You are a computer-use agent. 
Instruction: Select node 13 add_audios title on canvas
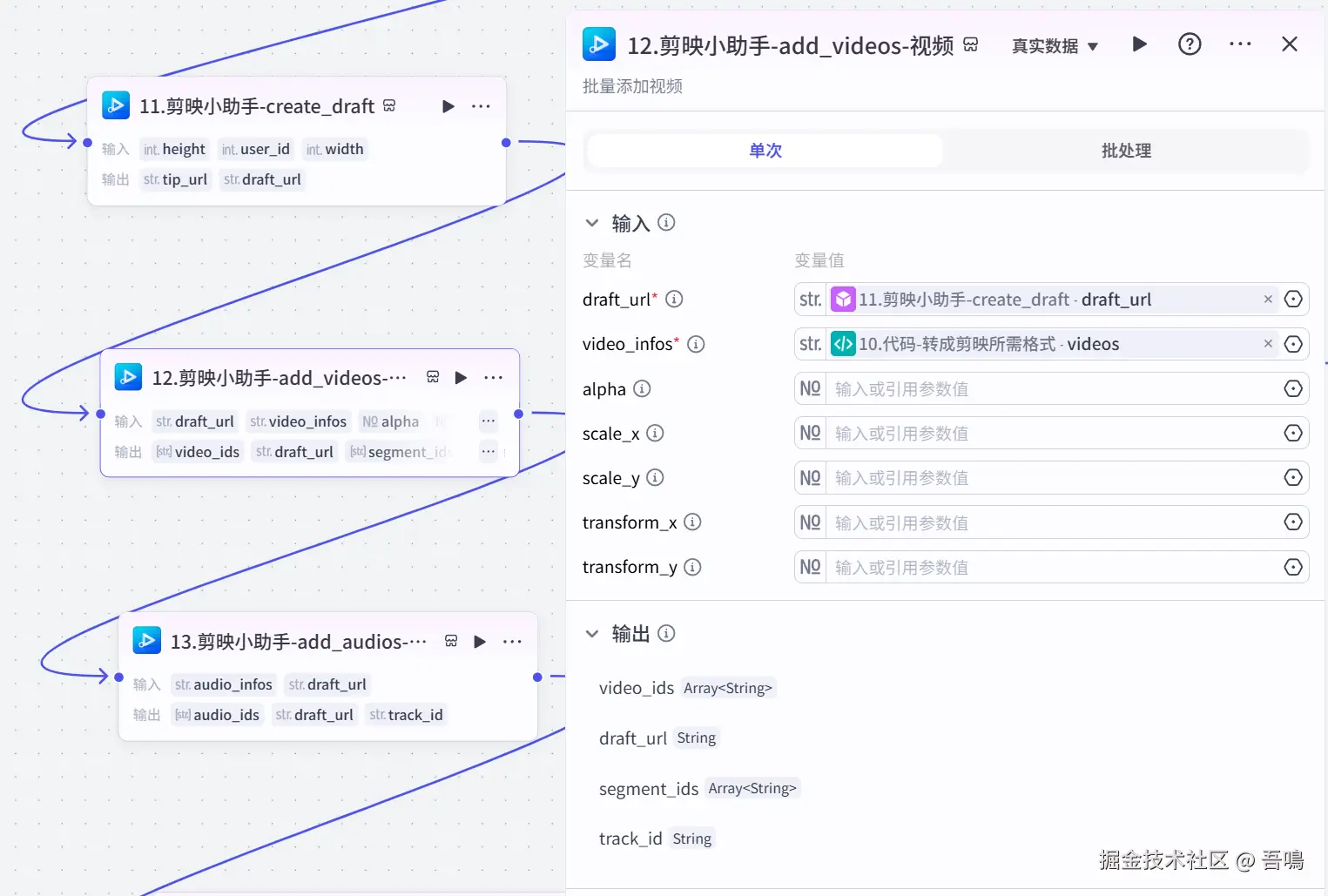tap(298, 642)
